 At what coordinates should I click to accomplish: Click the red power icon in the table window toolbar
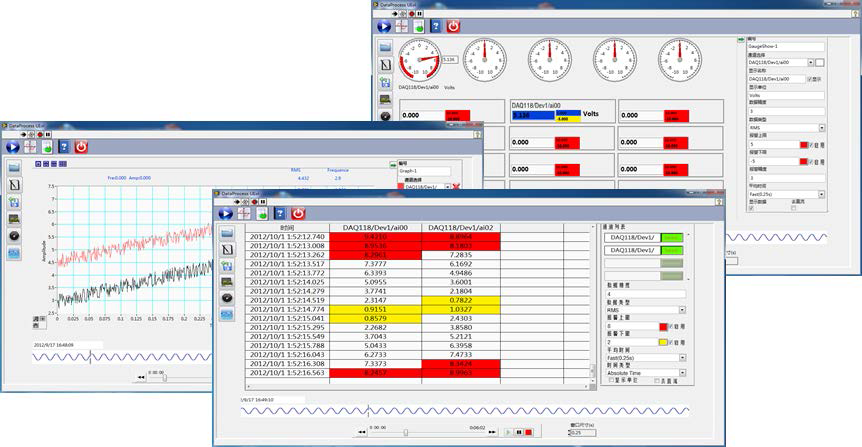[x=298, y=213]
